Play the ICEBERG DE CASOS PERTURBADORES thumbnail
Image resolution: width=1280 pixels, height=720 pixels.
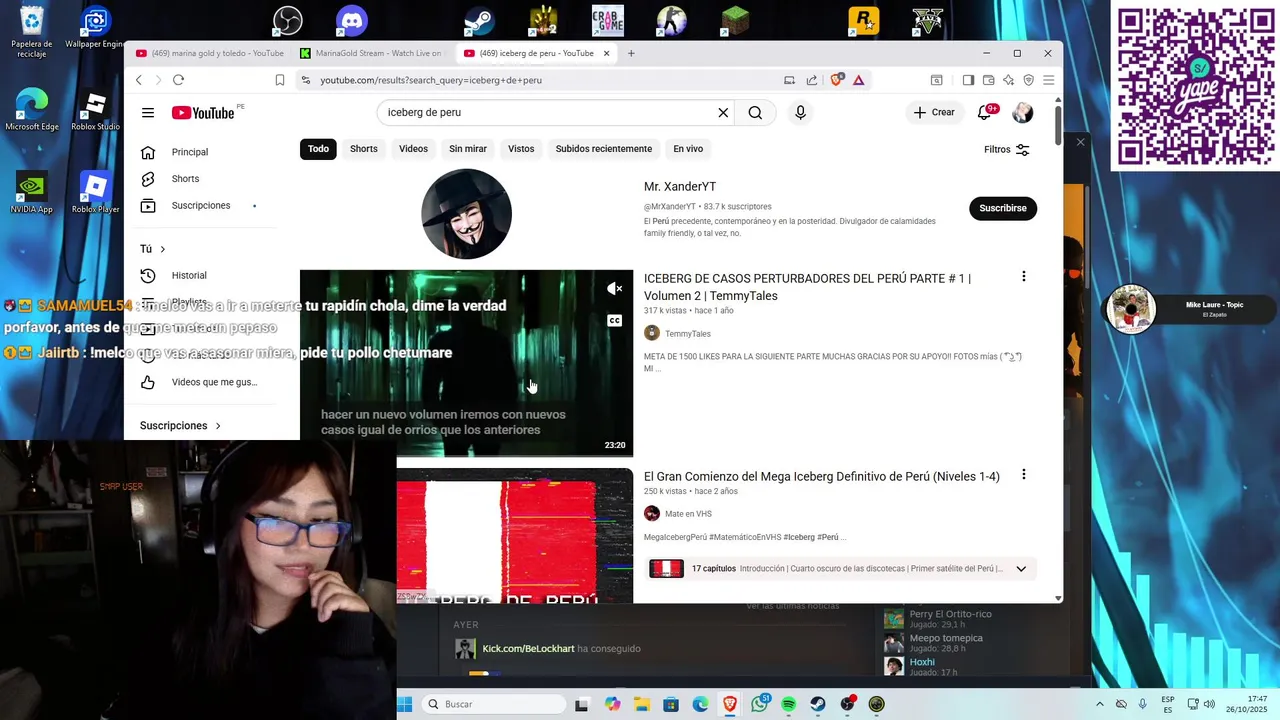pyautogui.click(x=466, y=364)
